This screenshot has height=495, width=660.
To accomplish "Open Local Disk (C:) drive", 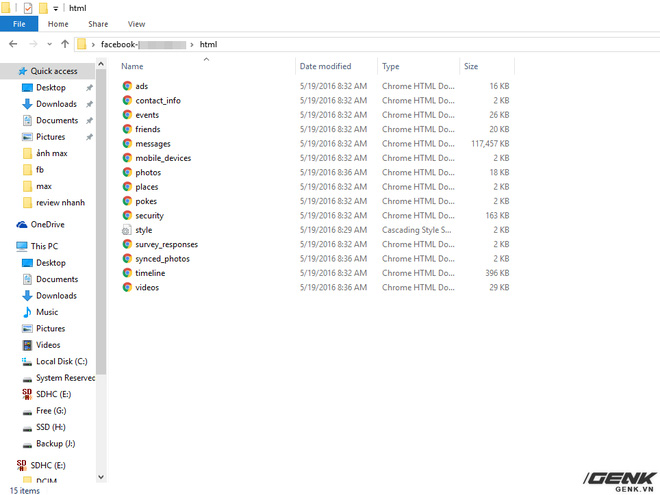I will (x=61, y=361).
